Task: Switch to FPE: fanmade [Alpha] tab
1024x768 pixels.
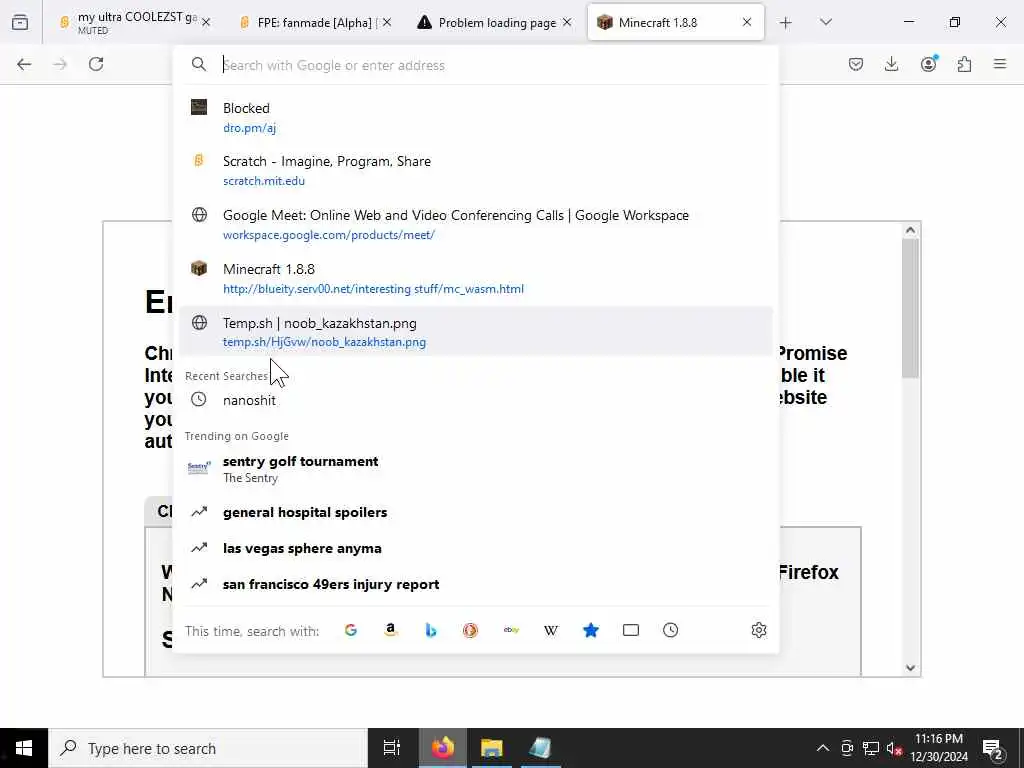Action: [x=315, y=22]
